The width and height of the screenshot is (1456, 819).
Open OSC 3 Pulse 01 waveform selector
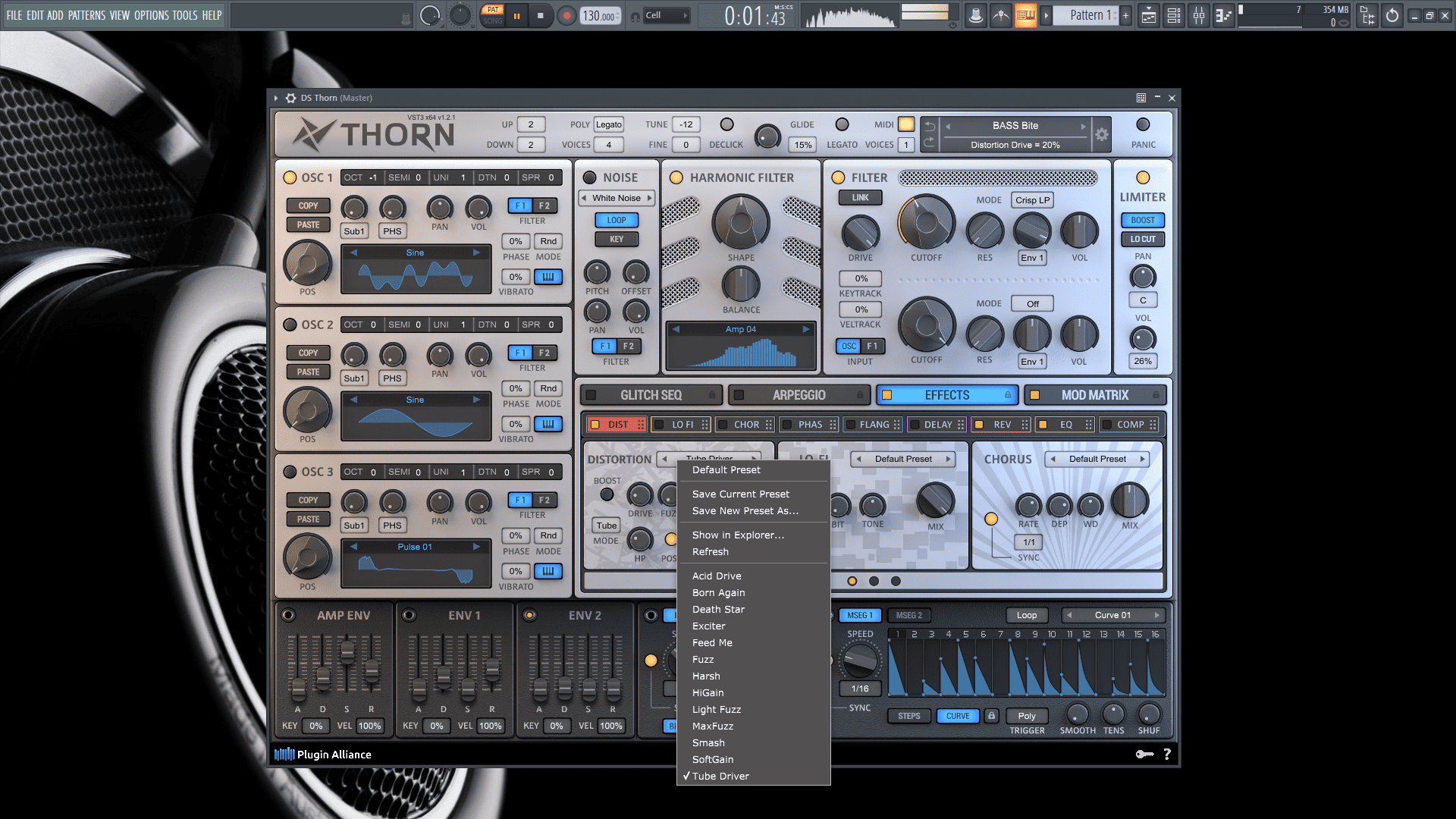[415, 547]
